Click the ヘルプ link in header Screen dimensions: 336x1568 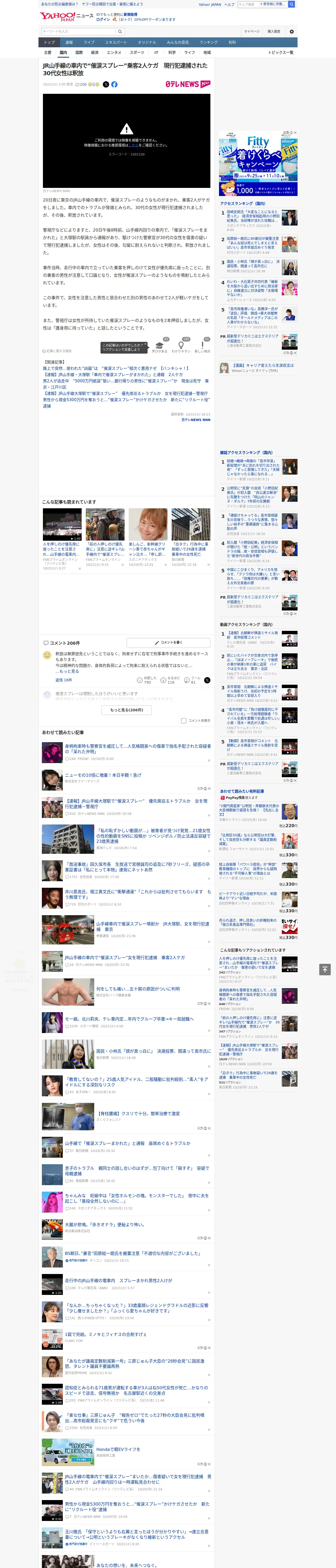point(229,4)
